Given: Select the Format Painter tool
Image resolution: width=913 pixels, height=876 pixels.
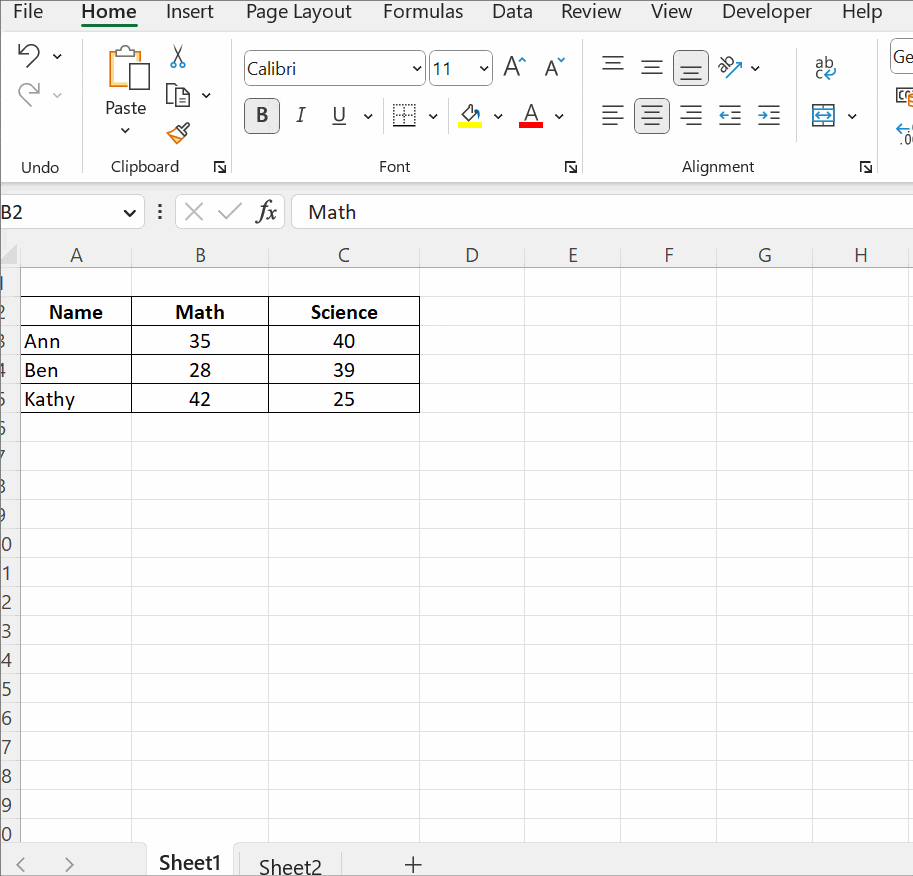Looking at the screenshot, I should click(176, 133).
